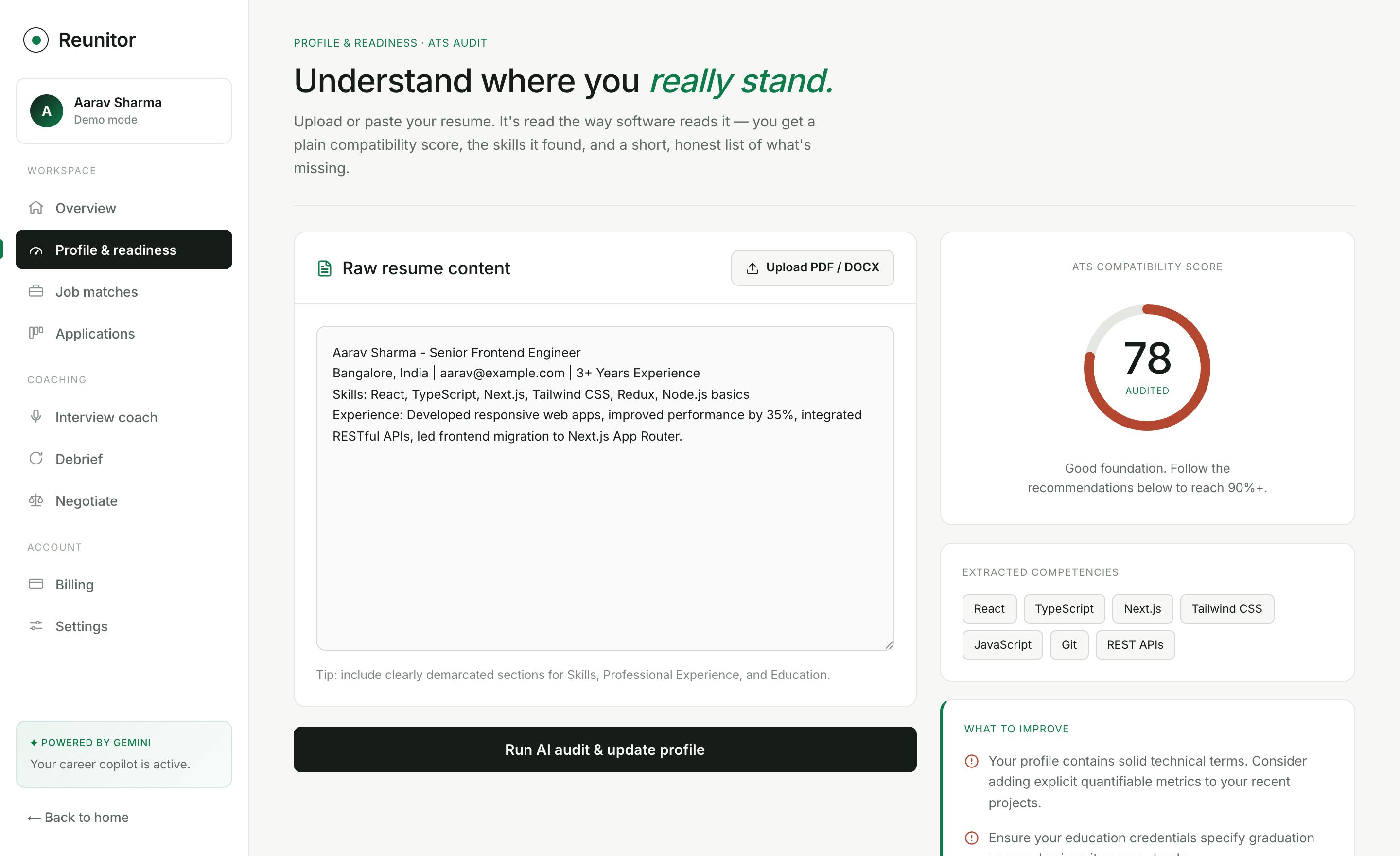Click inside the raw resume text area

pyautogui.click(x=605, y=488)
